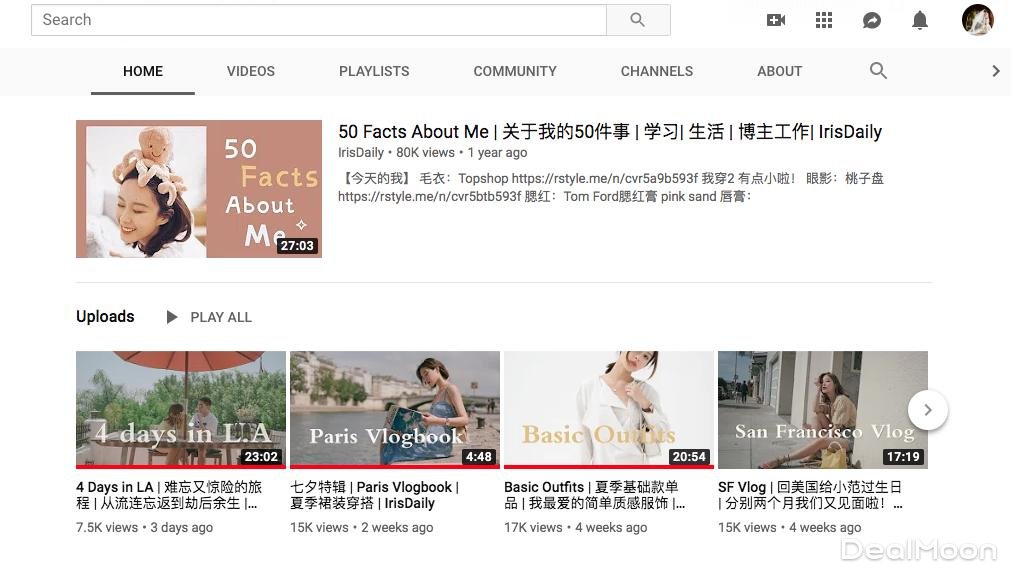This screenshot has height=574, width=1011.
Task: Open the About tab
Action: 780,71
